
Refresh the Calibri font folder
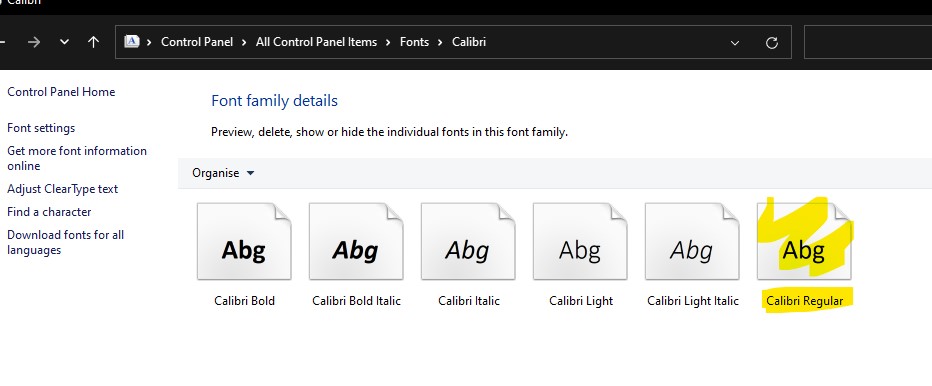772,43
